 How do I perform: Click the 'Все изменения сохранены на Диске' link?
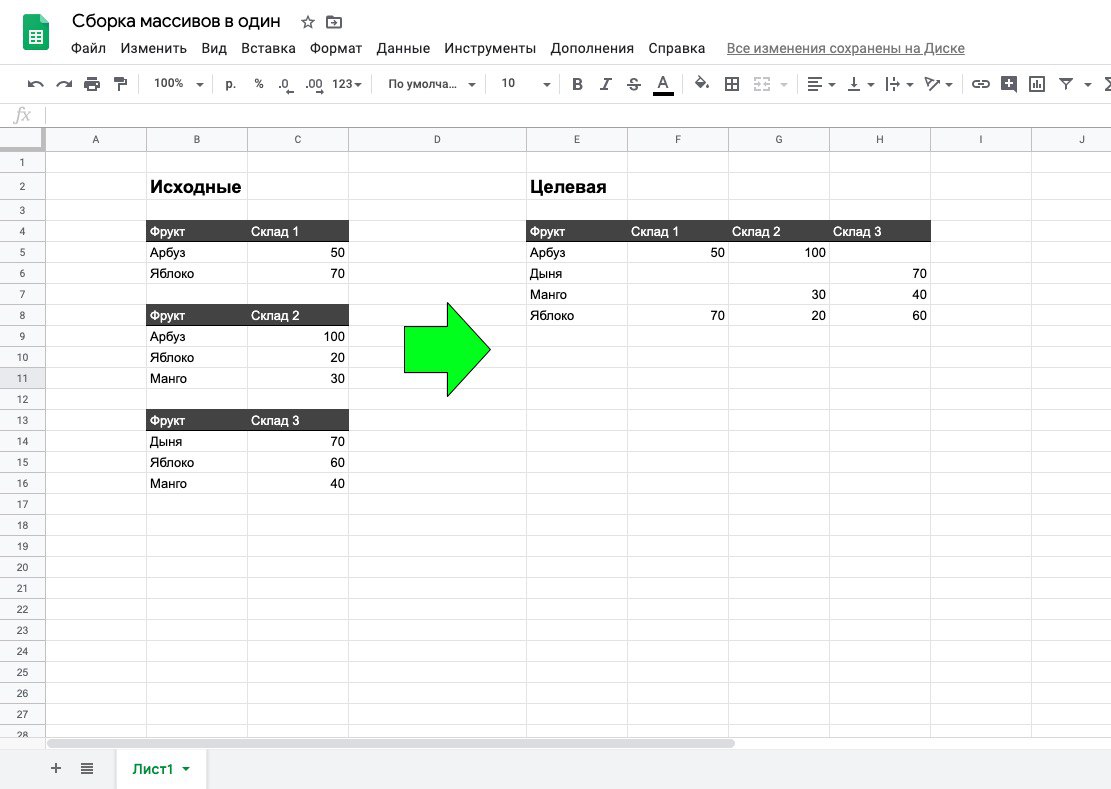point(845,48)
